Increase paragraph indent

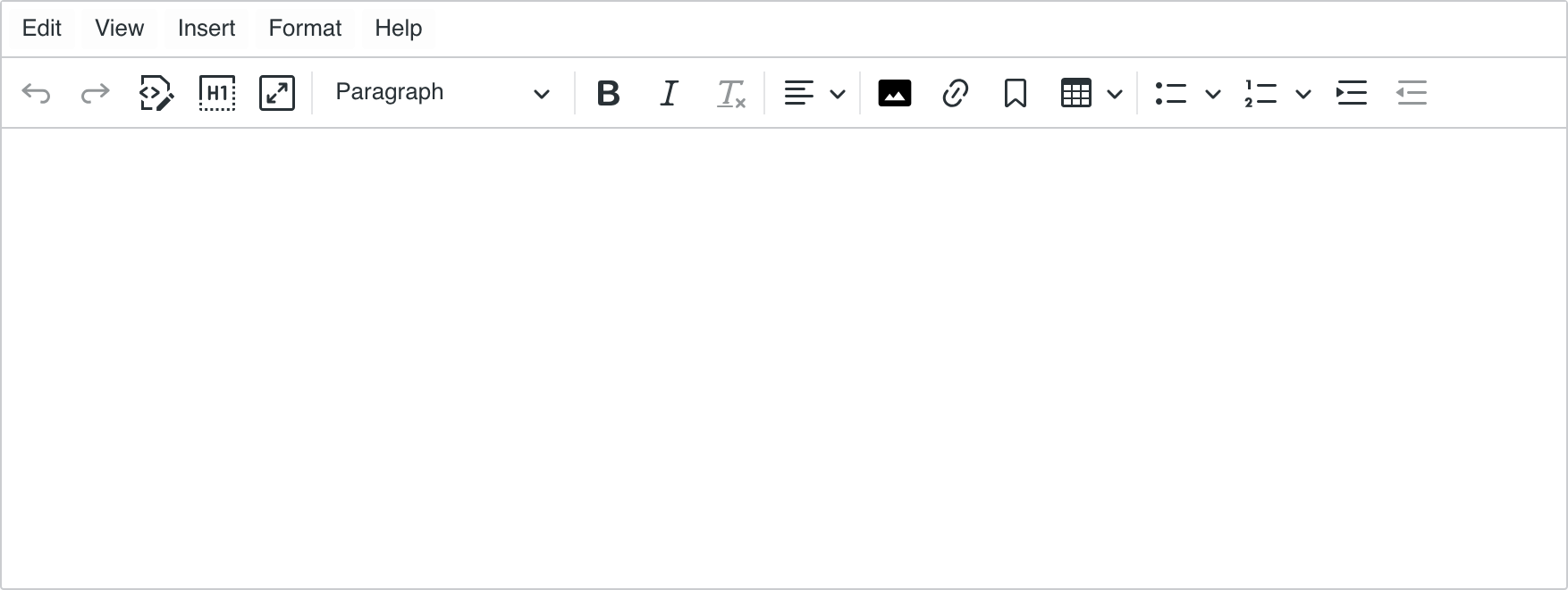(1352, 92)
